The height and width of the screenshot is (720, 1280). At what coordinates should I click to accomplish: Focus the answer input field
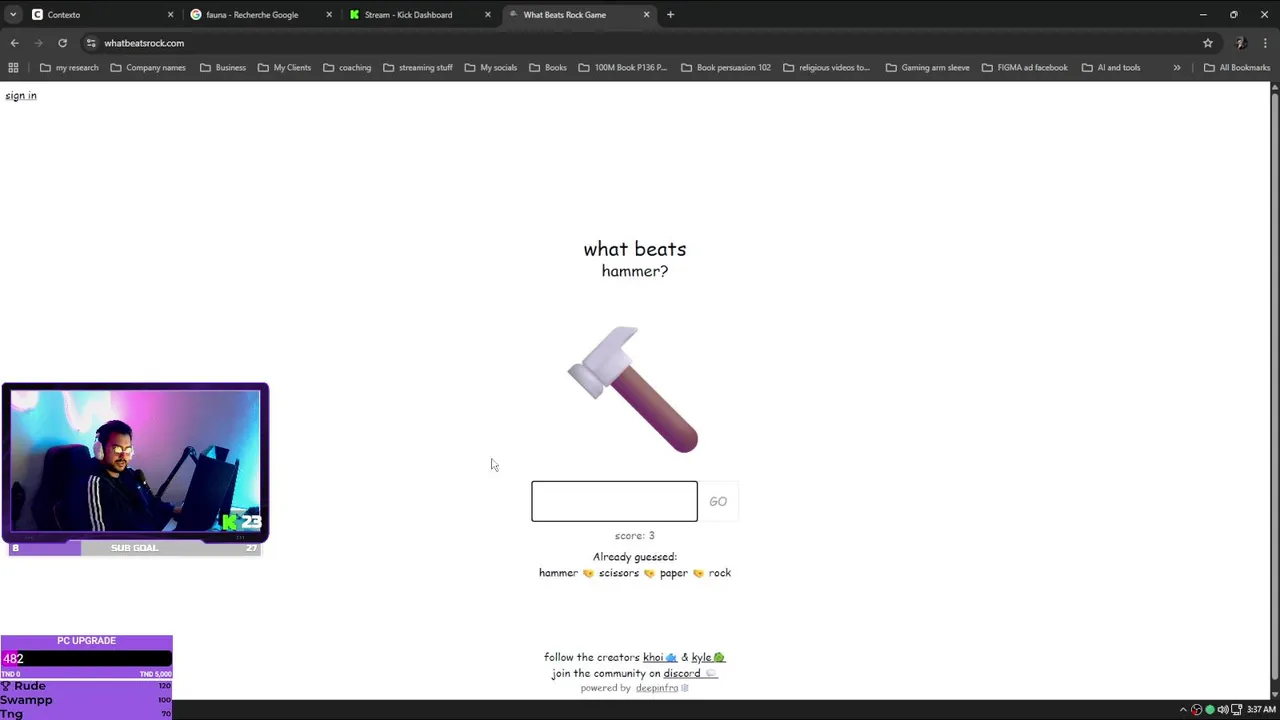[614, 501]
